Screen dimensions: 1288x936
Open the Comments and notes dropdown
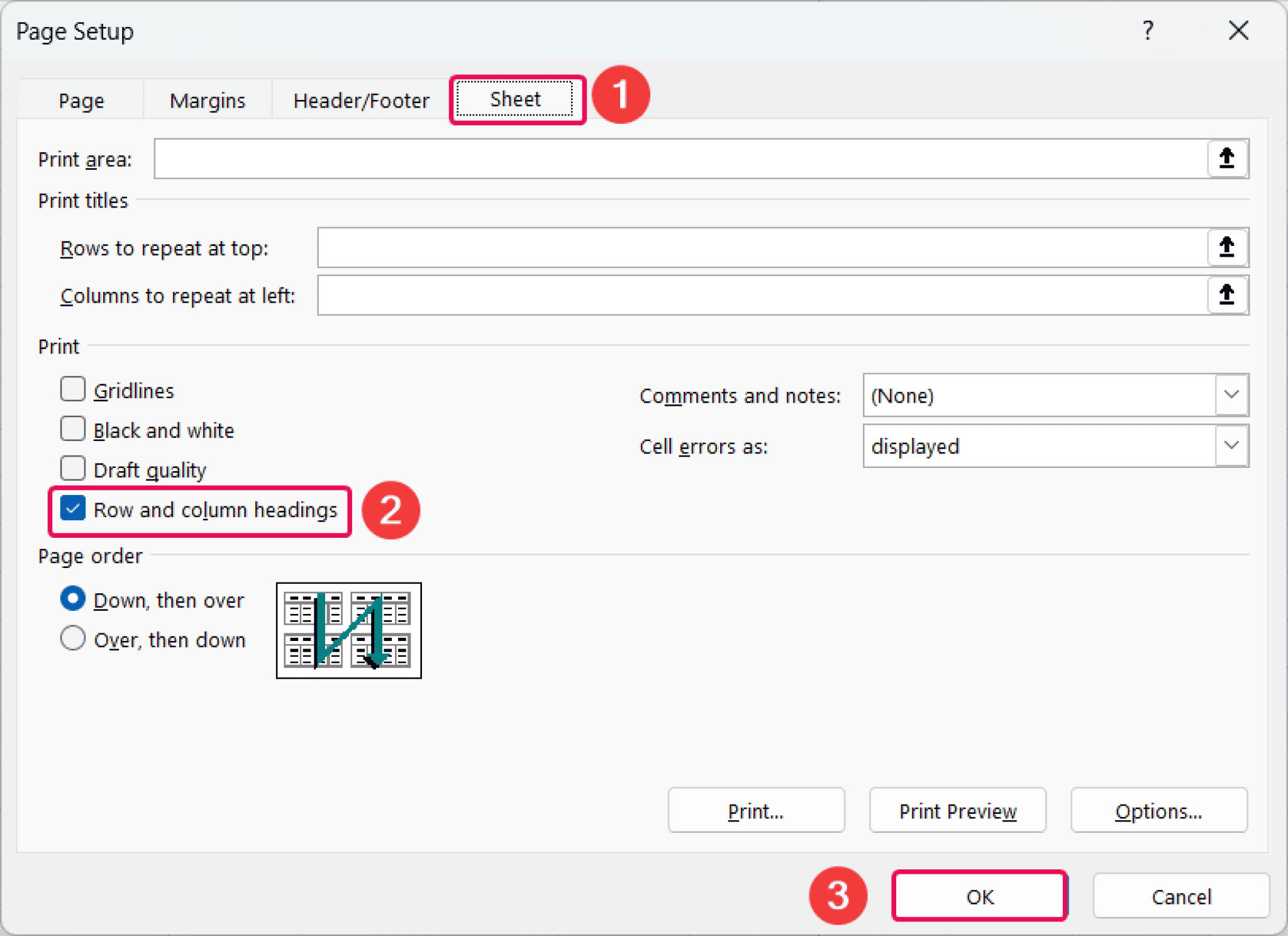point(1231,395)
